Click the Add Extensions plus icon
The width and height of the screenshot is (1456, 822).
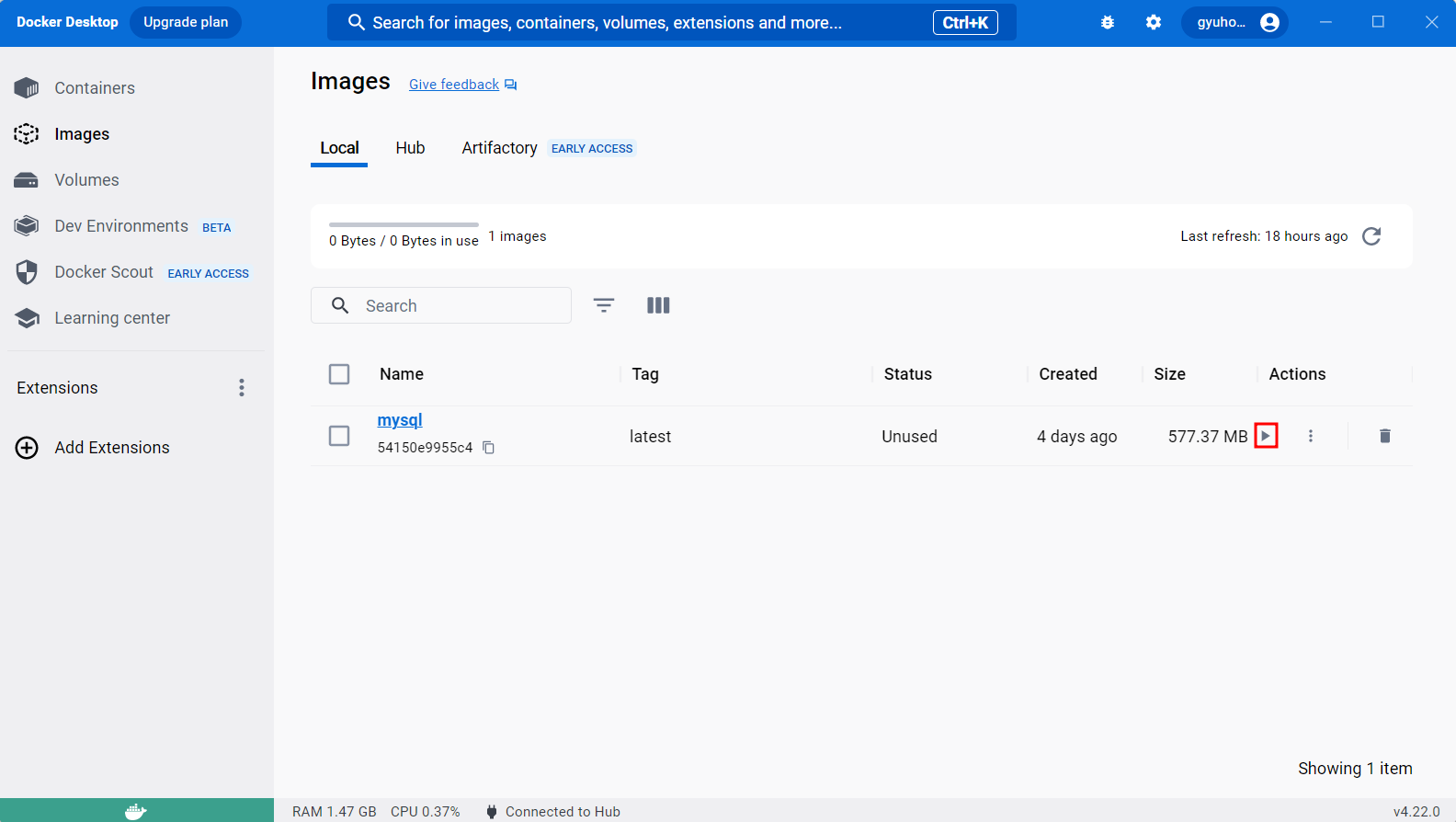pyautogui.click(x=27, y=448)
